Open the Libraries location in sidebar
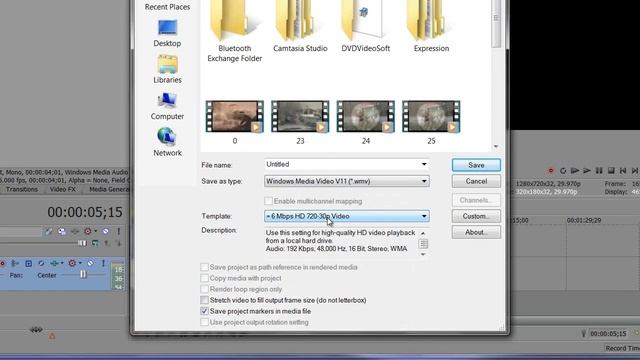 [x=167, y=70]
